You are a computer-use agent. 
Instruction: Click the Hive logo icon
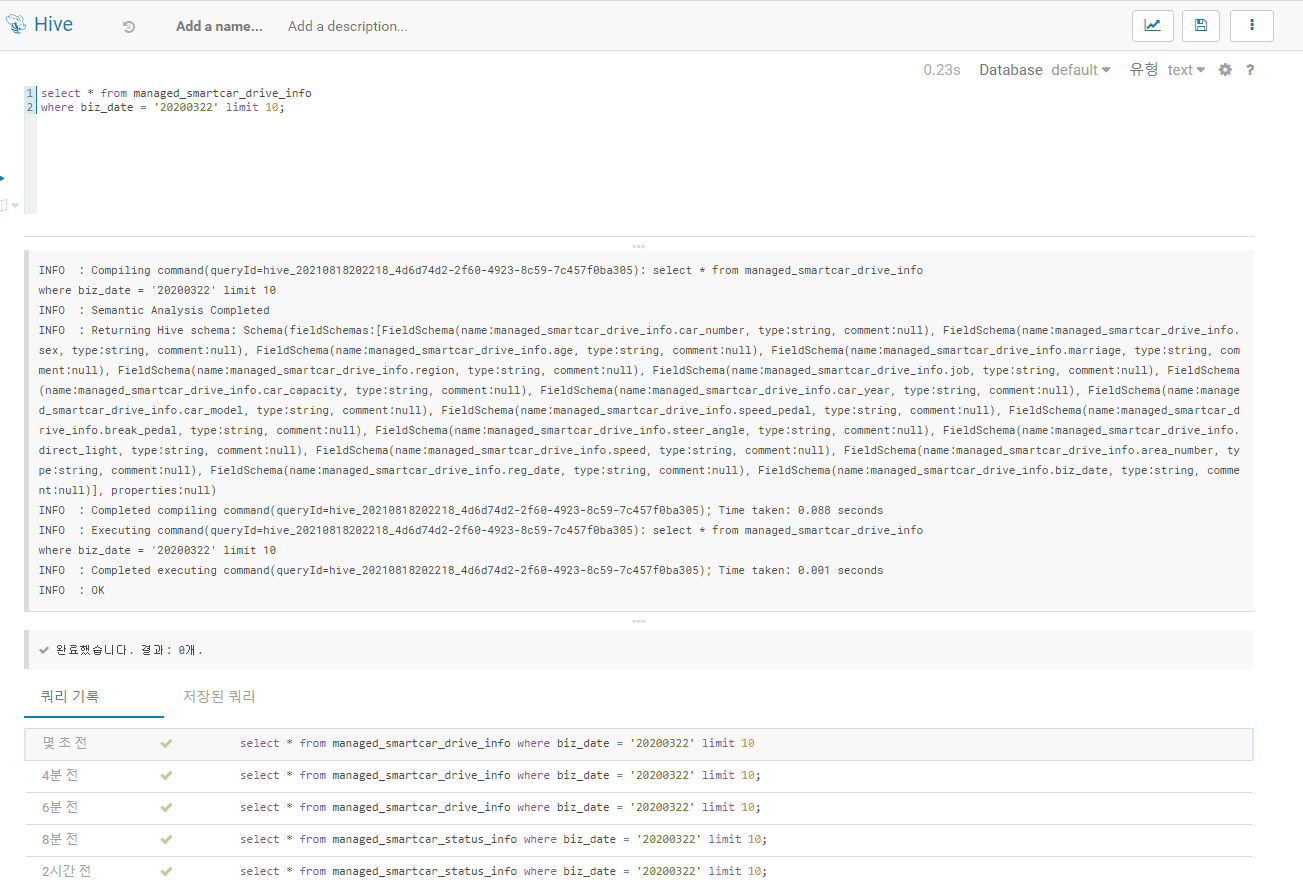point(16,25)
